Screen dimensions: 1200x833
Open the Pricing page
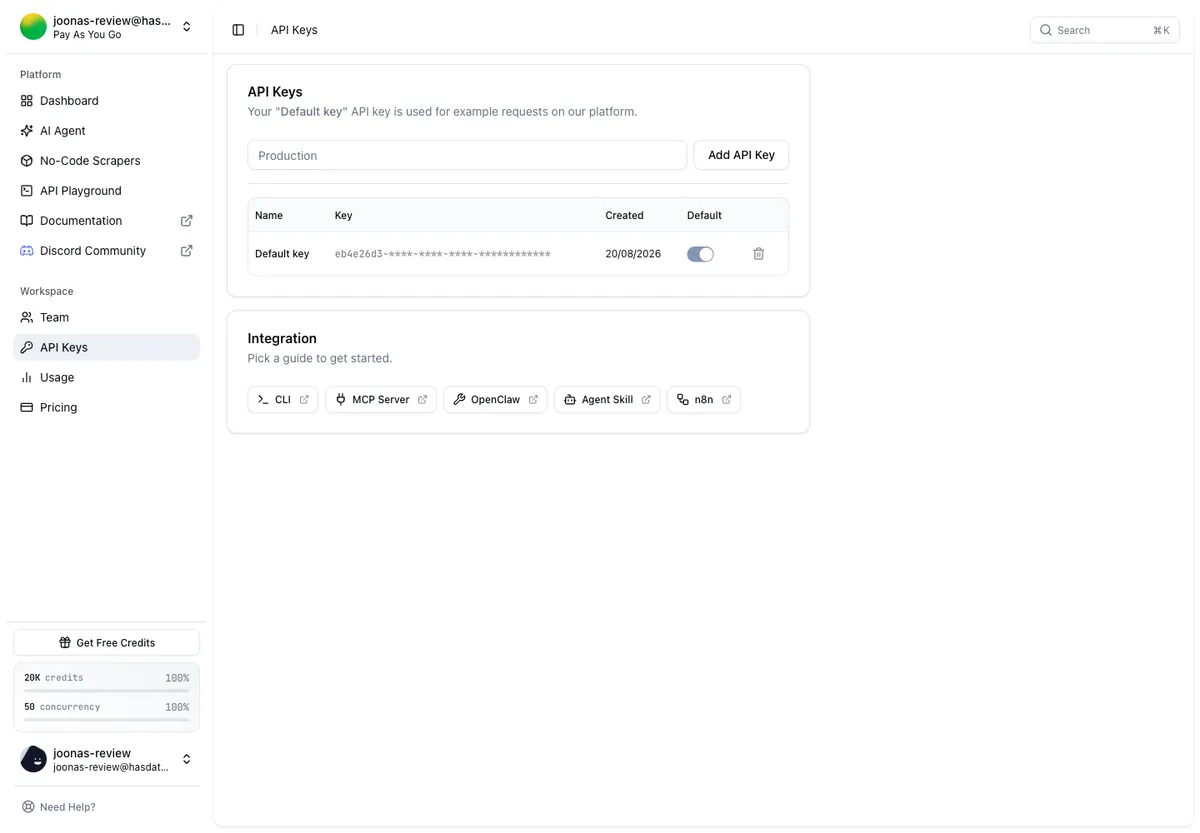pos(106,408)
